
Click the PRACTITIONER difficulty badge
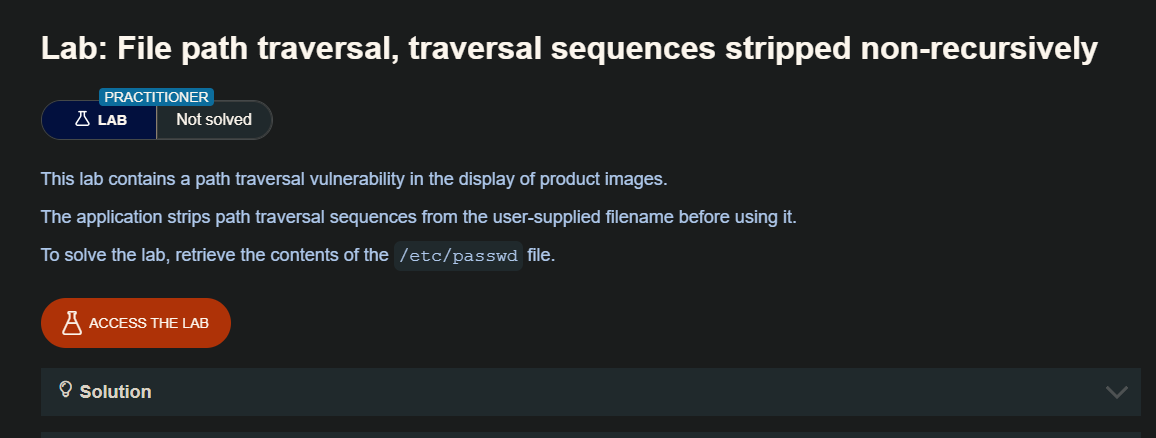pyautogui.click(x=156, y=97)
